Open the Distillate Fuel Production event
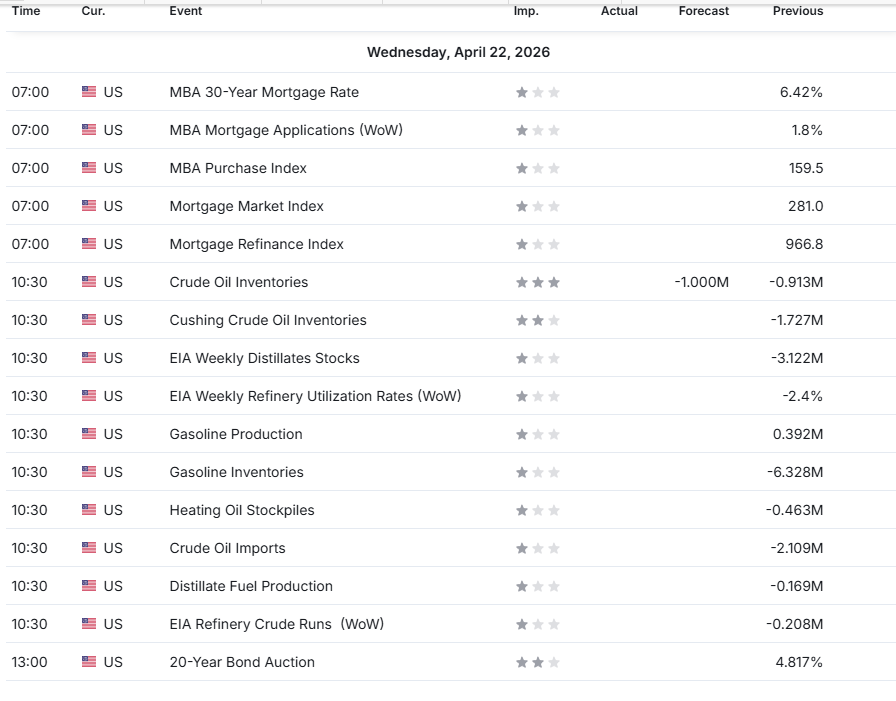This screenshot has height=701, width=896. 251,586
